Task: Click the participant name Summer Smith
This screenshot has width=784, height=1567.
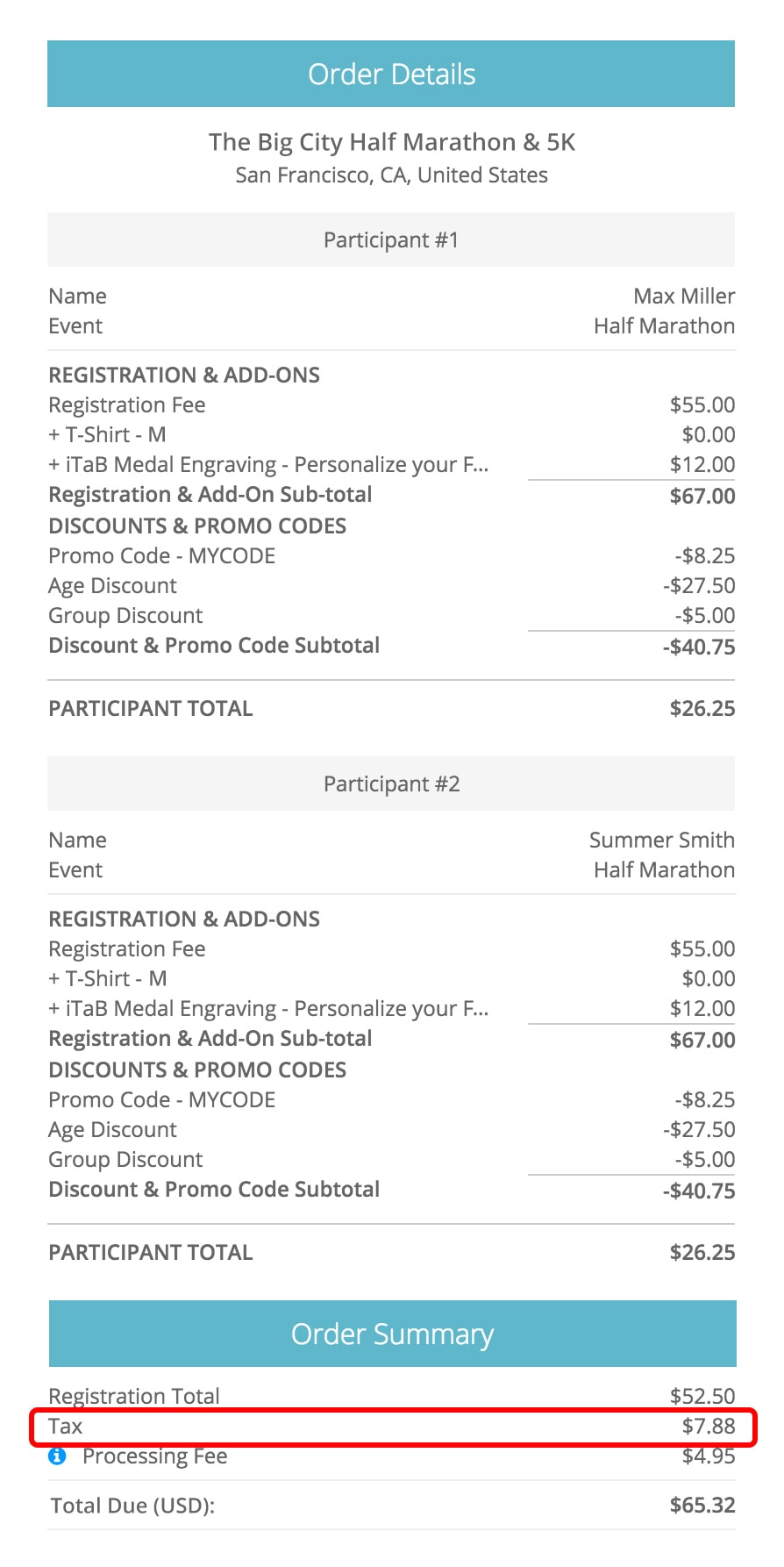Action: coord(661,841)
